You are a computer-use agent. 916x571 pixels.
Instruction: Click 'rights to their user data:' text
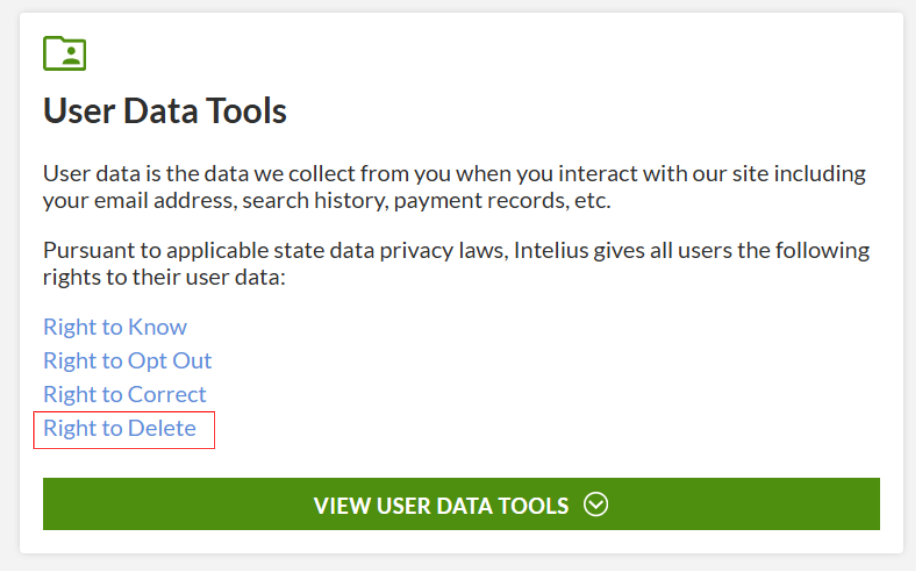point(164,278)
